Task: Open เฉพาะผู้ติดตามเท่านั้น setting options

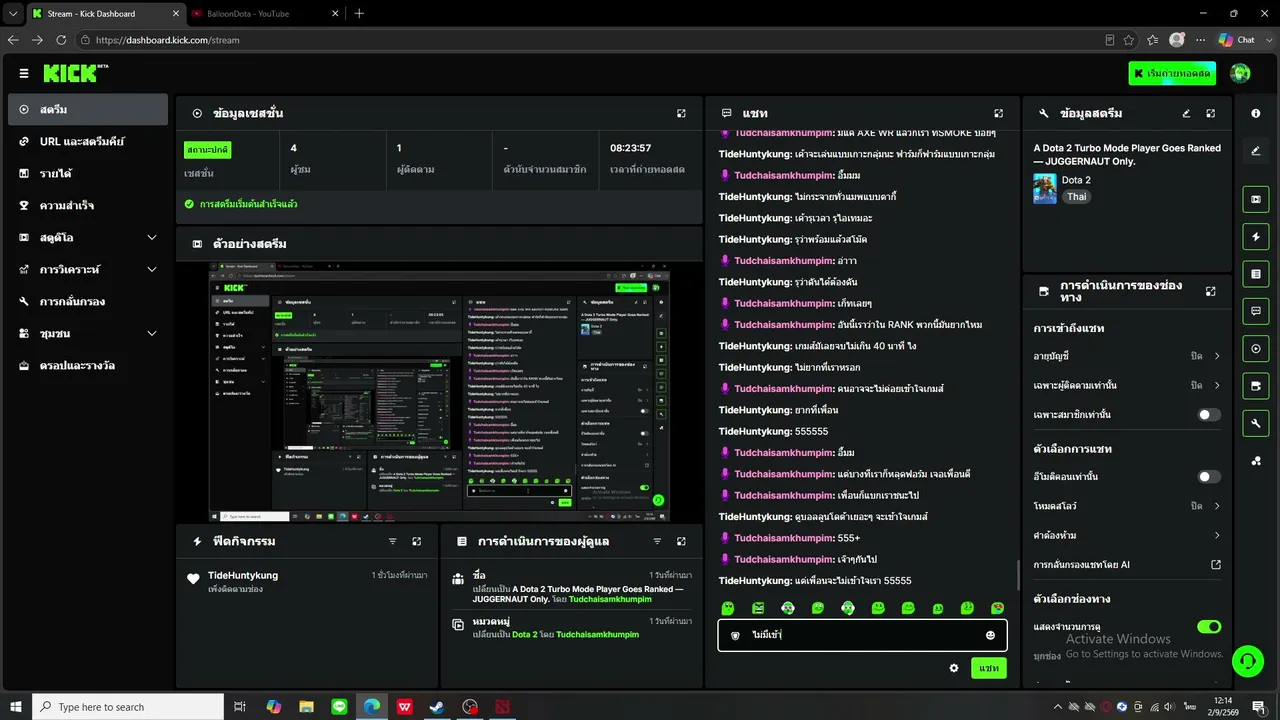Action: pos(1127,385)
